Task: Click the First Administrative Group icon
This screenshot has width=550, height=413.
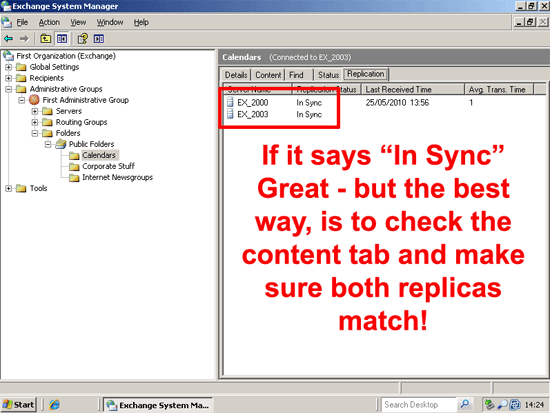Action: [x=34, y=100]
